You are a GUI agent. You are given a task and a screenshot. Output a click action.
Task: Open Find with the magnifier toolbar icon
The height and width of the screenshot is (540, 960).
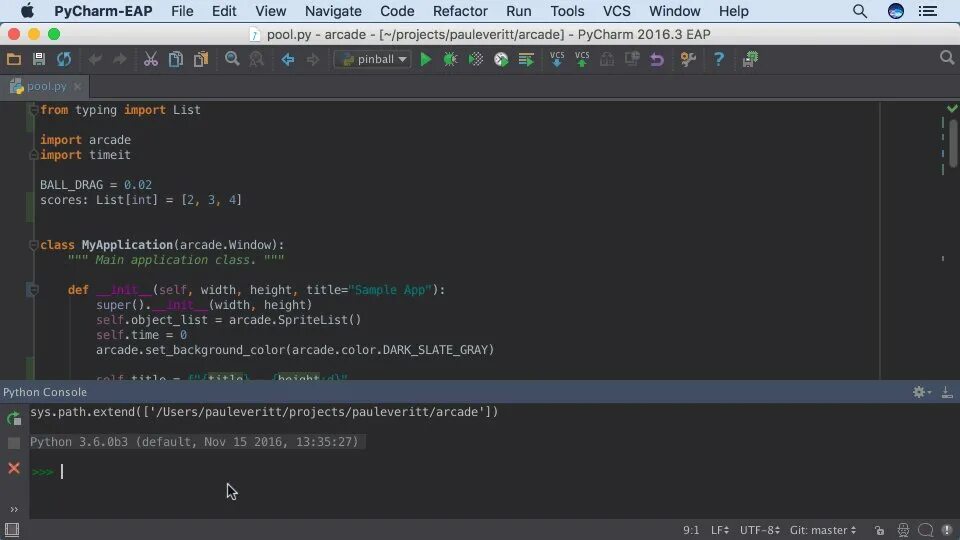coord(232,59)
